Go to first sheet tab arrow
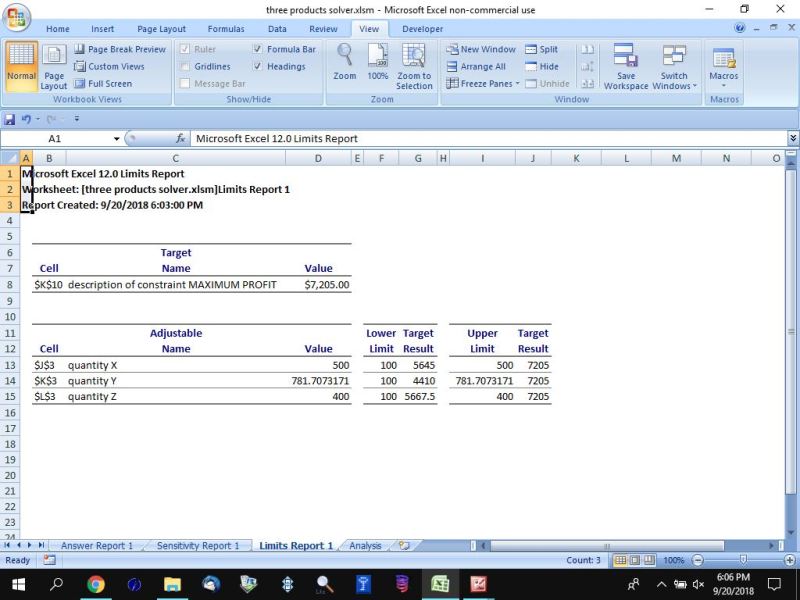Screen dimensions: 800x600 tap(7, 545)
